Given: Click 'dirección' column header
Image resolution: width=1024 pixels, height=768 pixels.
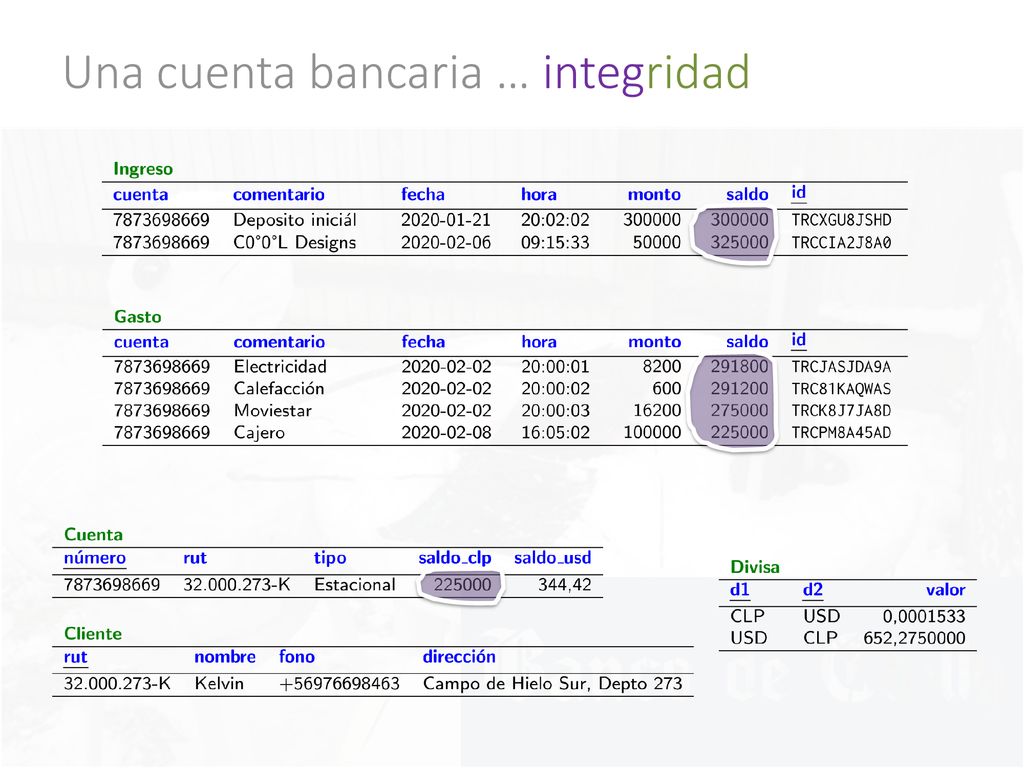Looking at the screenshot, I should click(x=459, y=657).
